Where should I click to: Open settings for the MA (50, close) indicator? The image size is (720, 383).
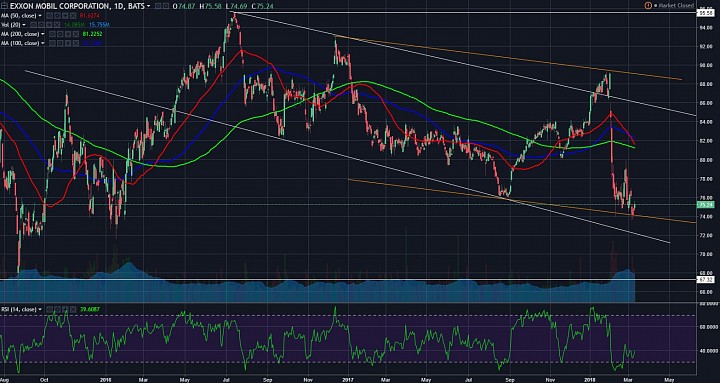[x=57, y=16]
